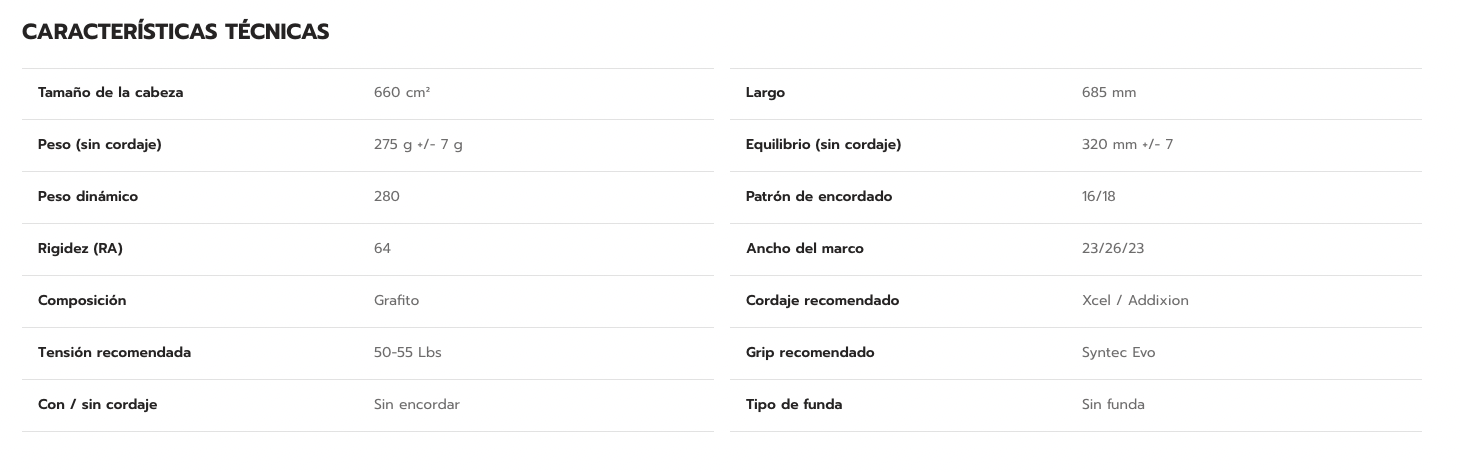This screenshot has height=472, width=1460.
Task: Click the "Sin encordar" value
Action: (x=416, y=405)
